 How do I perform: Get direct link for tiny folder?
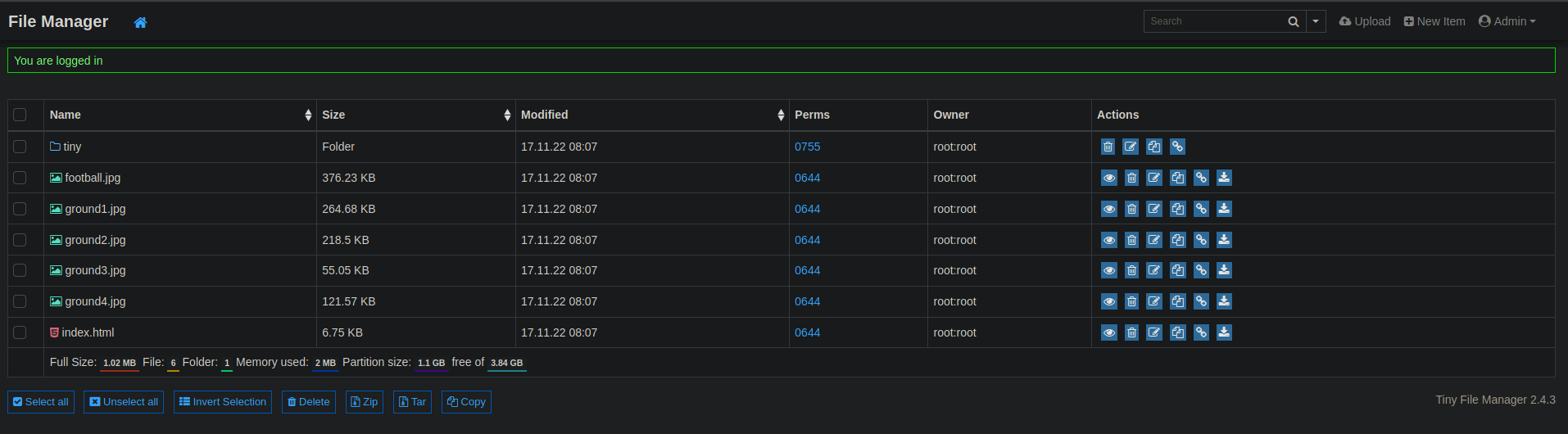(1177, 147)
